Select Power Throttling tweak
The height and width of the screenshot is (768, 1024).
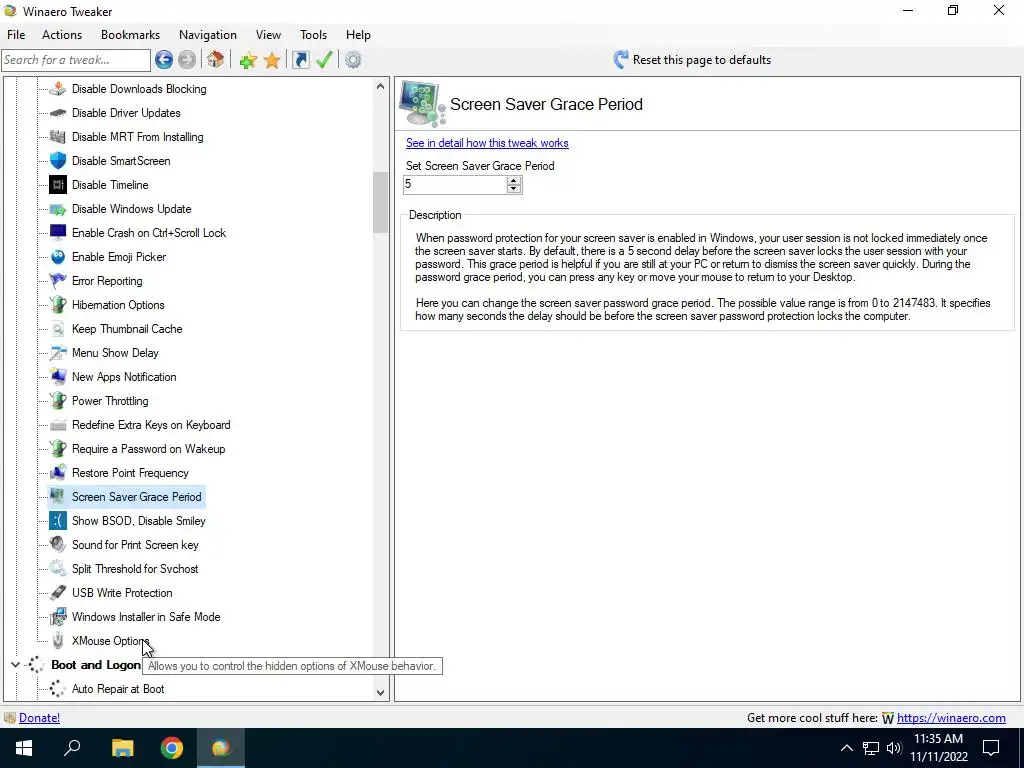coord(110,401)
